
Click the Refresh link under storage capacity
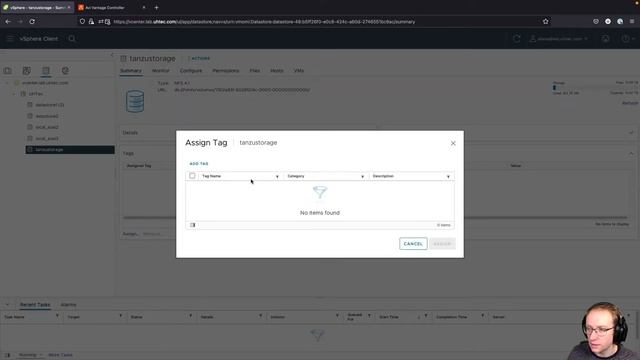(630, 103)
